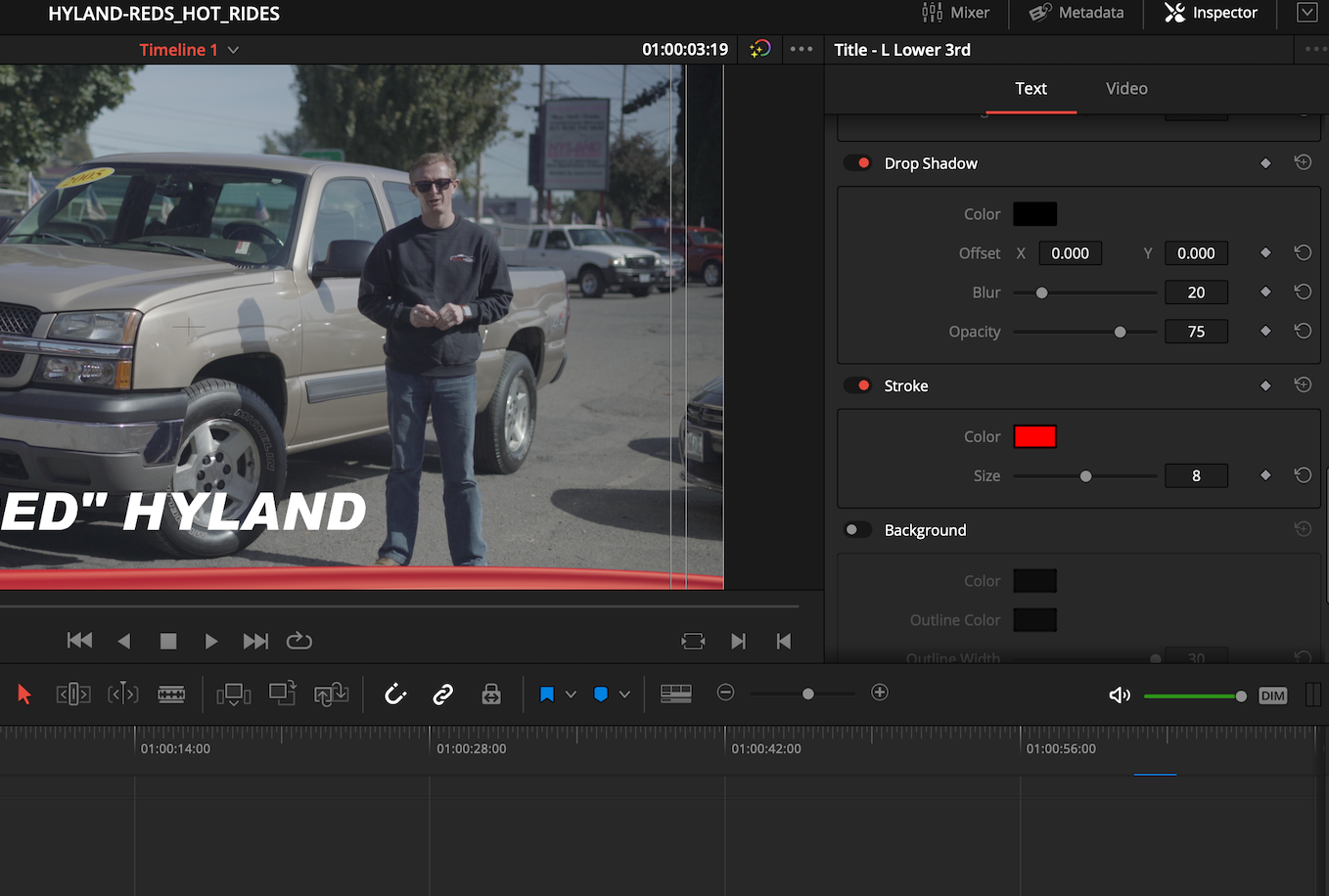Screen dimensions: 1329x896
Task: Click the Insert Clip tool
Action: (x=234, y=694)
